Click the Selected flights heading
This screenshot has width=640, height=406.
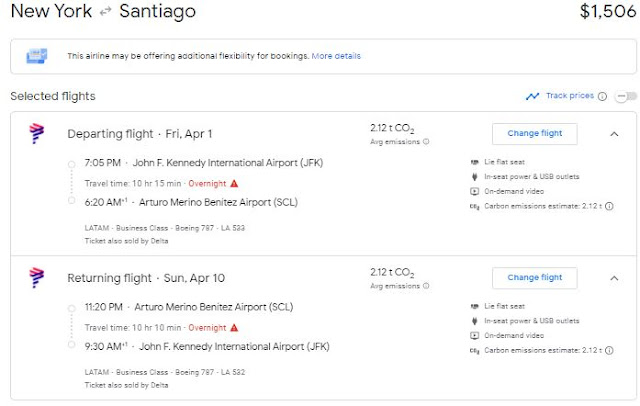(x=53, y=96)
